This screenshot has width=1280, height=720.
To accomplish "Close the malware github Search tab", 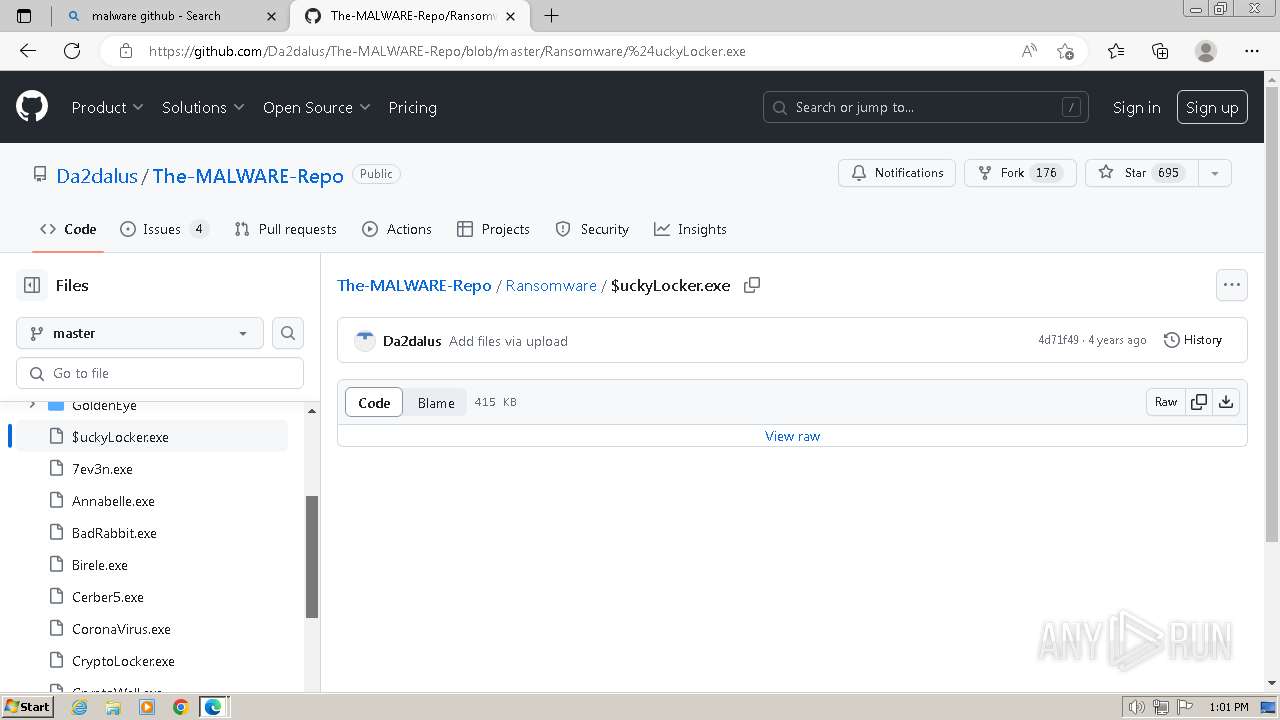I will coord(272,16).
